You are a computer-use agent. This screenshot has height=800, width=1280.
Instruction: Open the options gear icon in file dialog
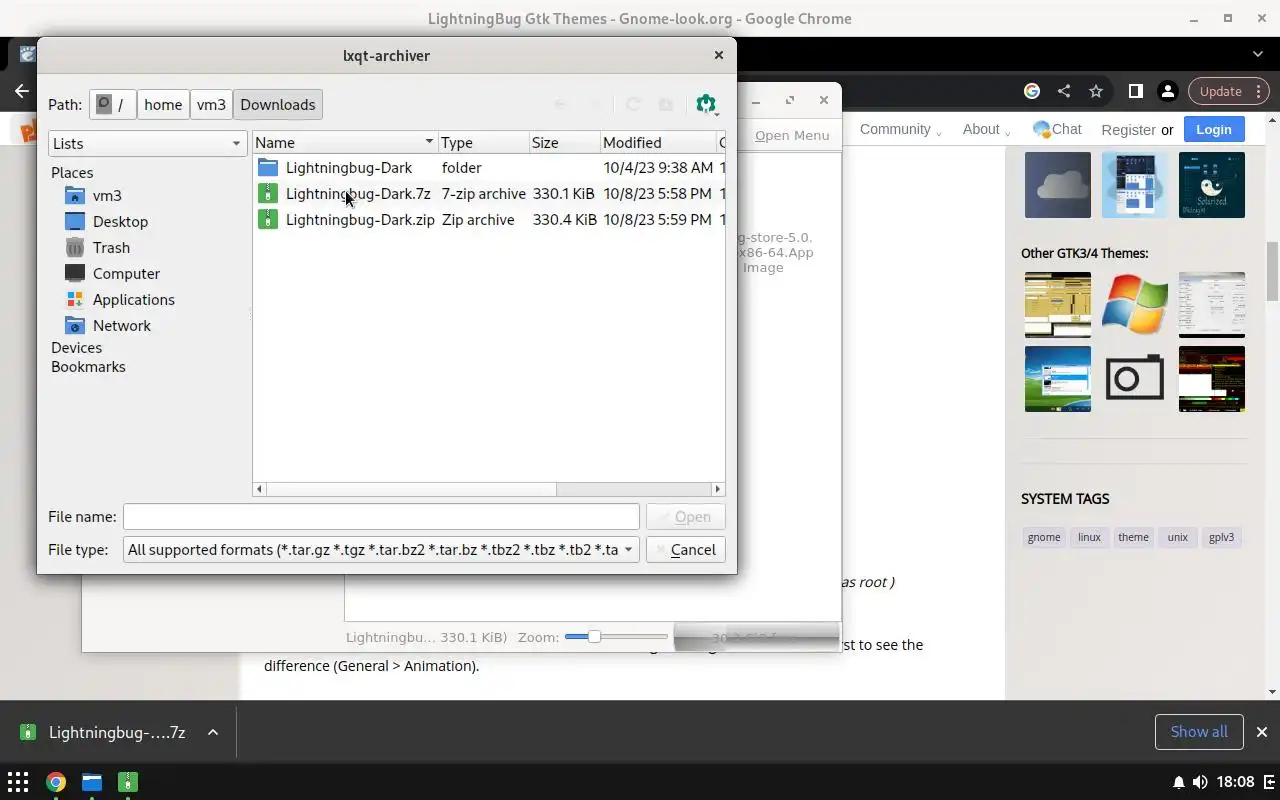pos(707,104)
